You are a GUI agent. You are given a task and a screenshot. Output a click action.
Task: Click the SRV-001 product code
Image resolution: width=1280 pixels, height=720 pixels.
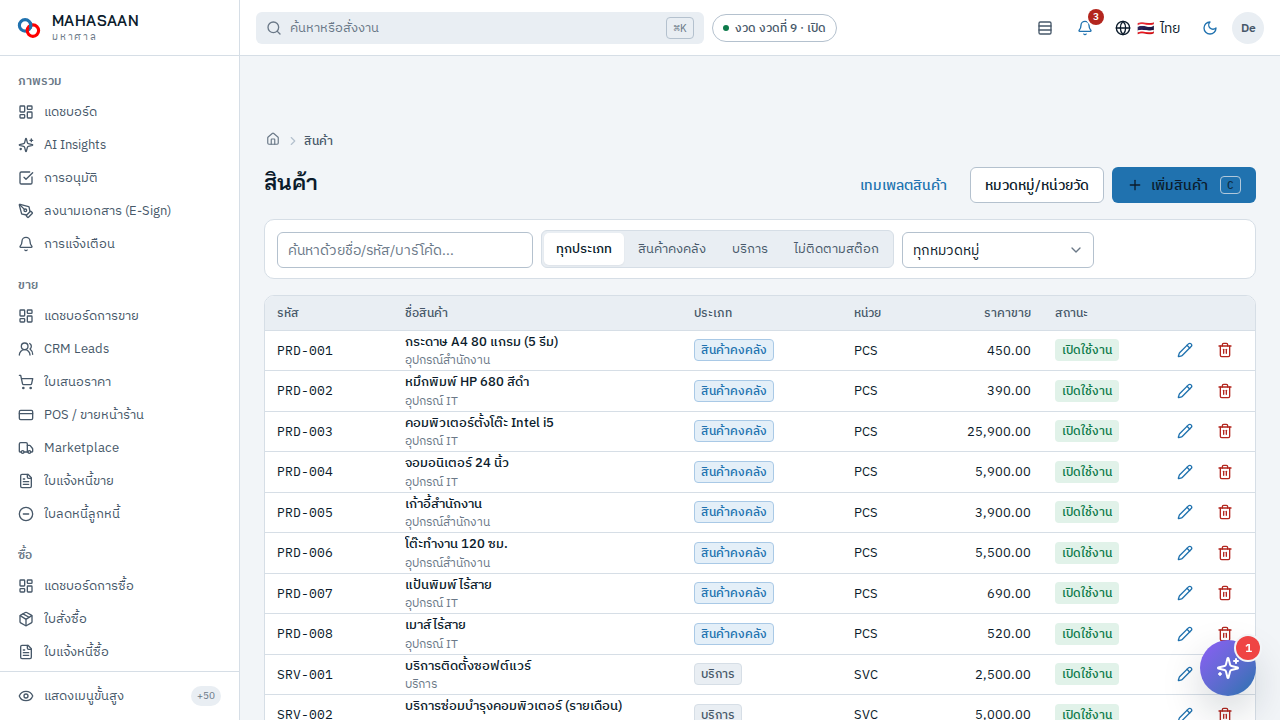click(305, 675)
